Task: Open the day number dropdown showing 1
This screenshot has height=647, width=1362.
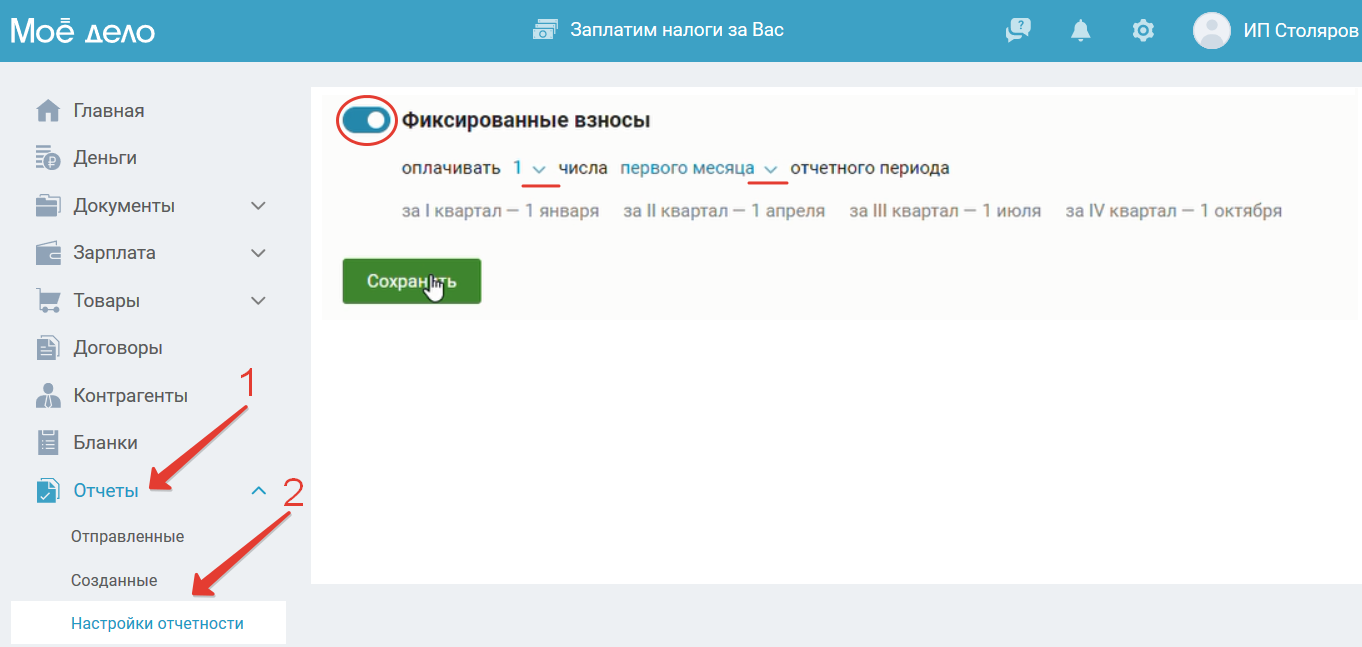Action: 529,169
